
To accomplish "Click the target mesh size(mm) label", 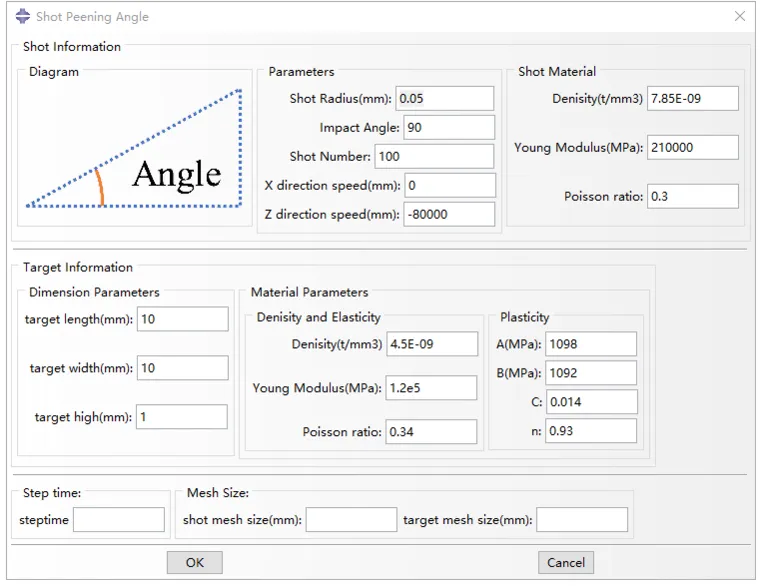I will [468, 520].
